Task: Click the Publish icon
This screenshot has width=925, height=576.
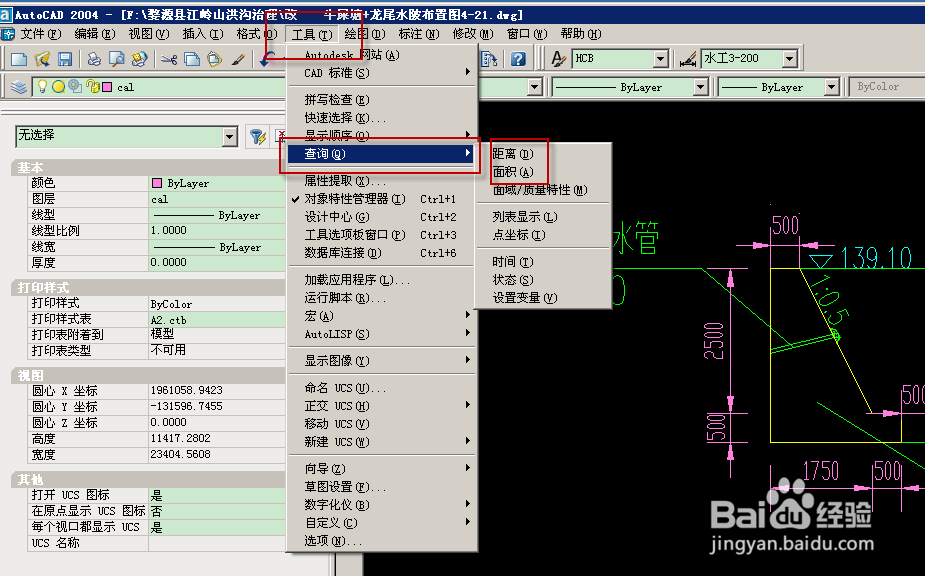Action: (139, 59)
